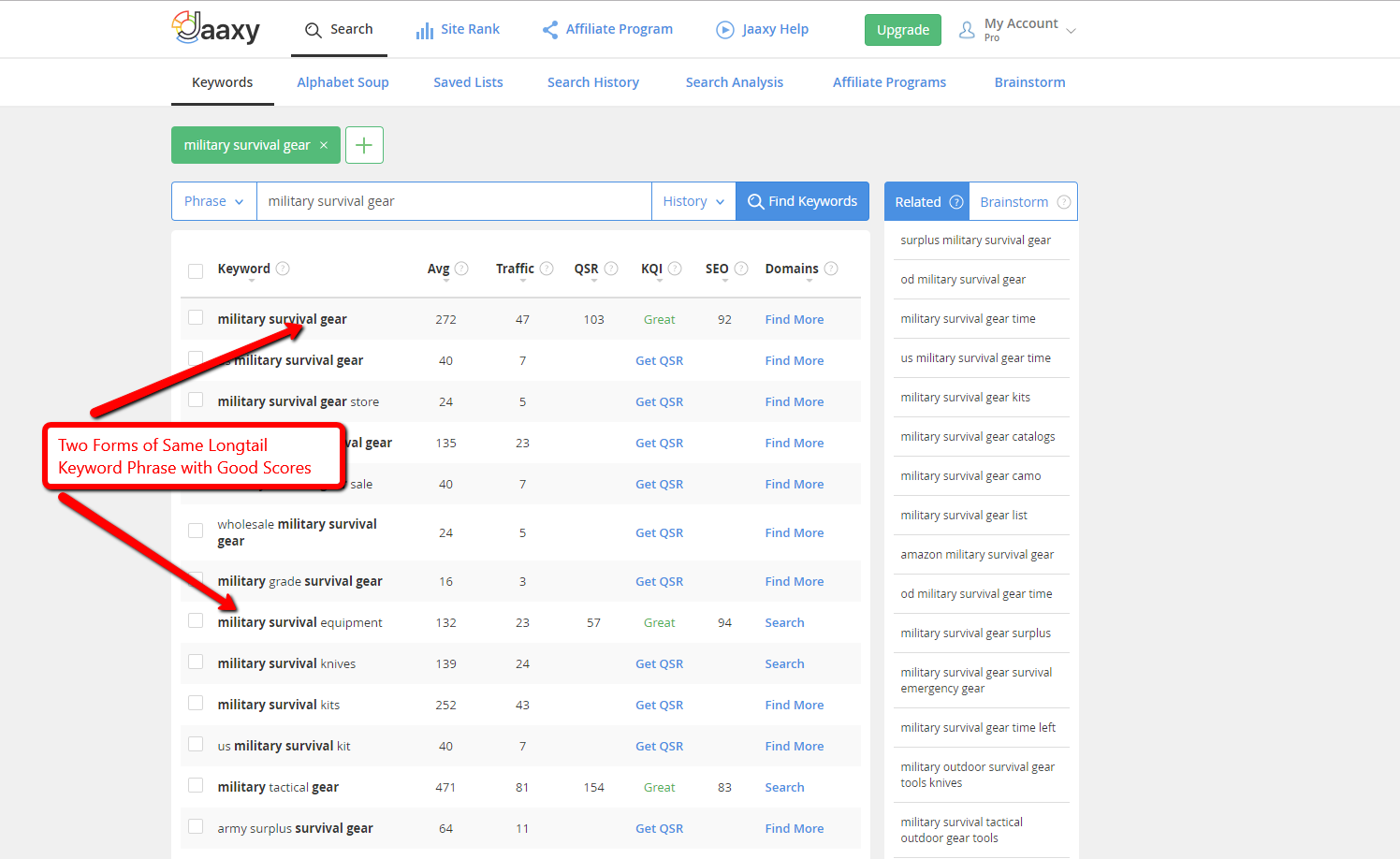
Task: Show help icon for KQI column
Action: 675,269
